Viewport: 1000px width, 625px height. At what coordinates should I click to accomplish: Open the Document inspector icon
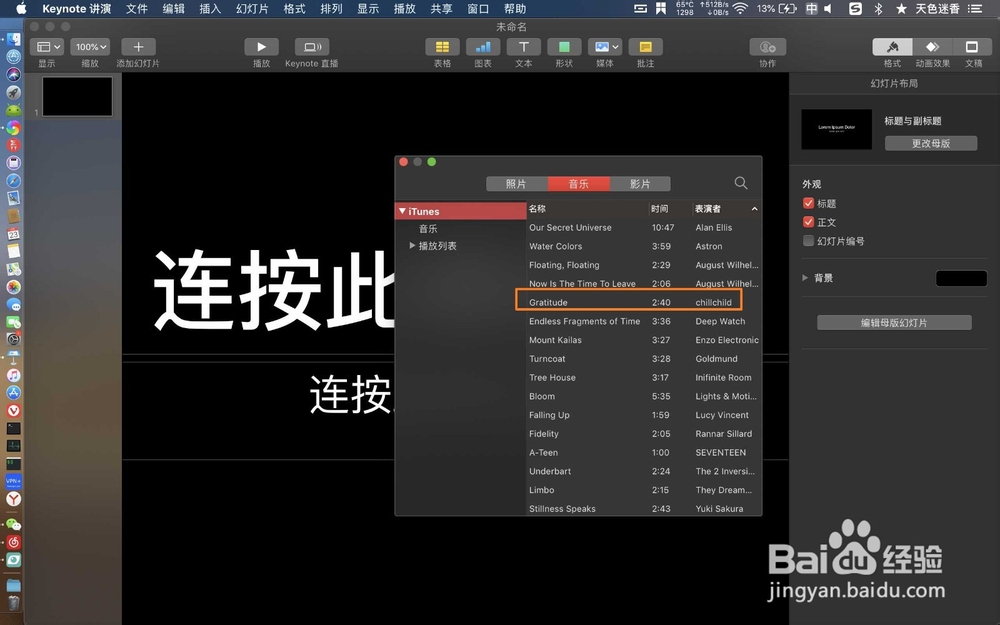[972, 47]
